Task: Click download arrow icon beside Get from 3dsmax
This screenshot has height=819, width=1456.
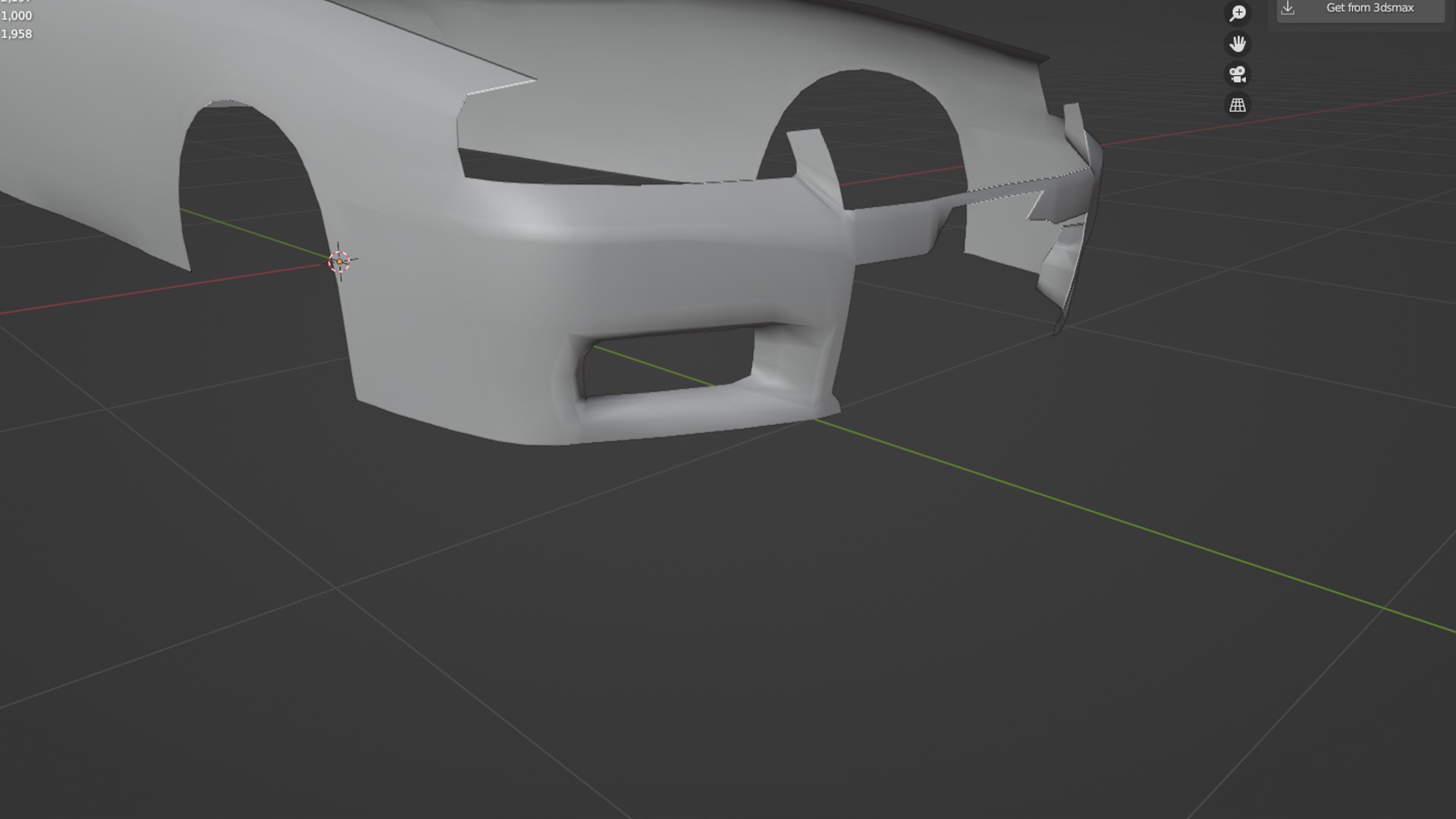Action: pos(1288,8)
